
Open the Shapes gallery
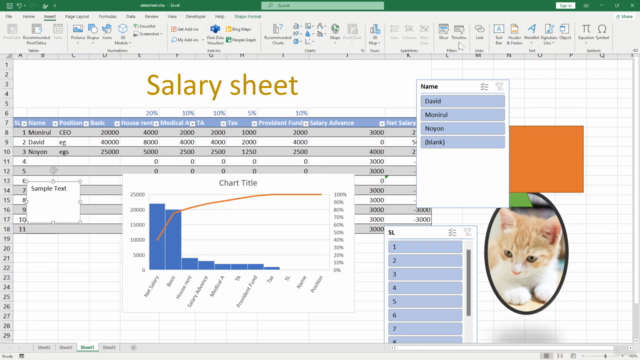click(x=93, y=33)
